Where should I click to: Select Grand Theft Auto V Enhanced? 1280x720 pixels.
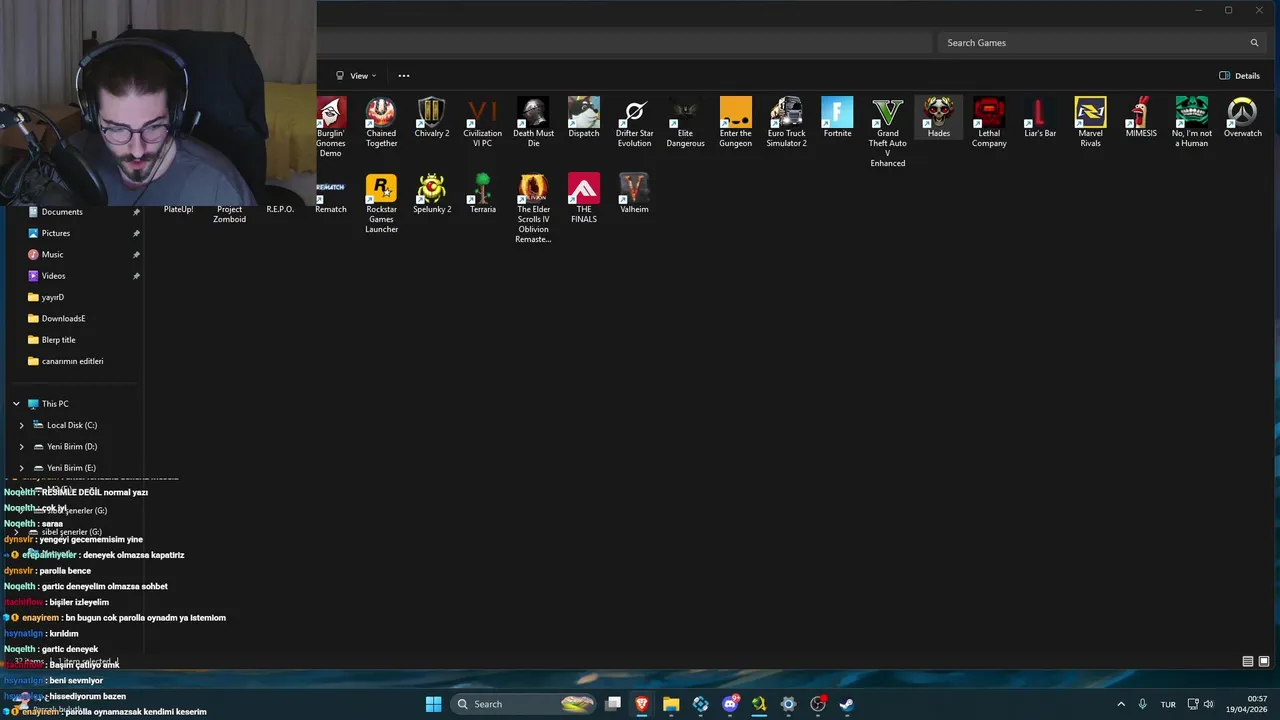888,132
